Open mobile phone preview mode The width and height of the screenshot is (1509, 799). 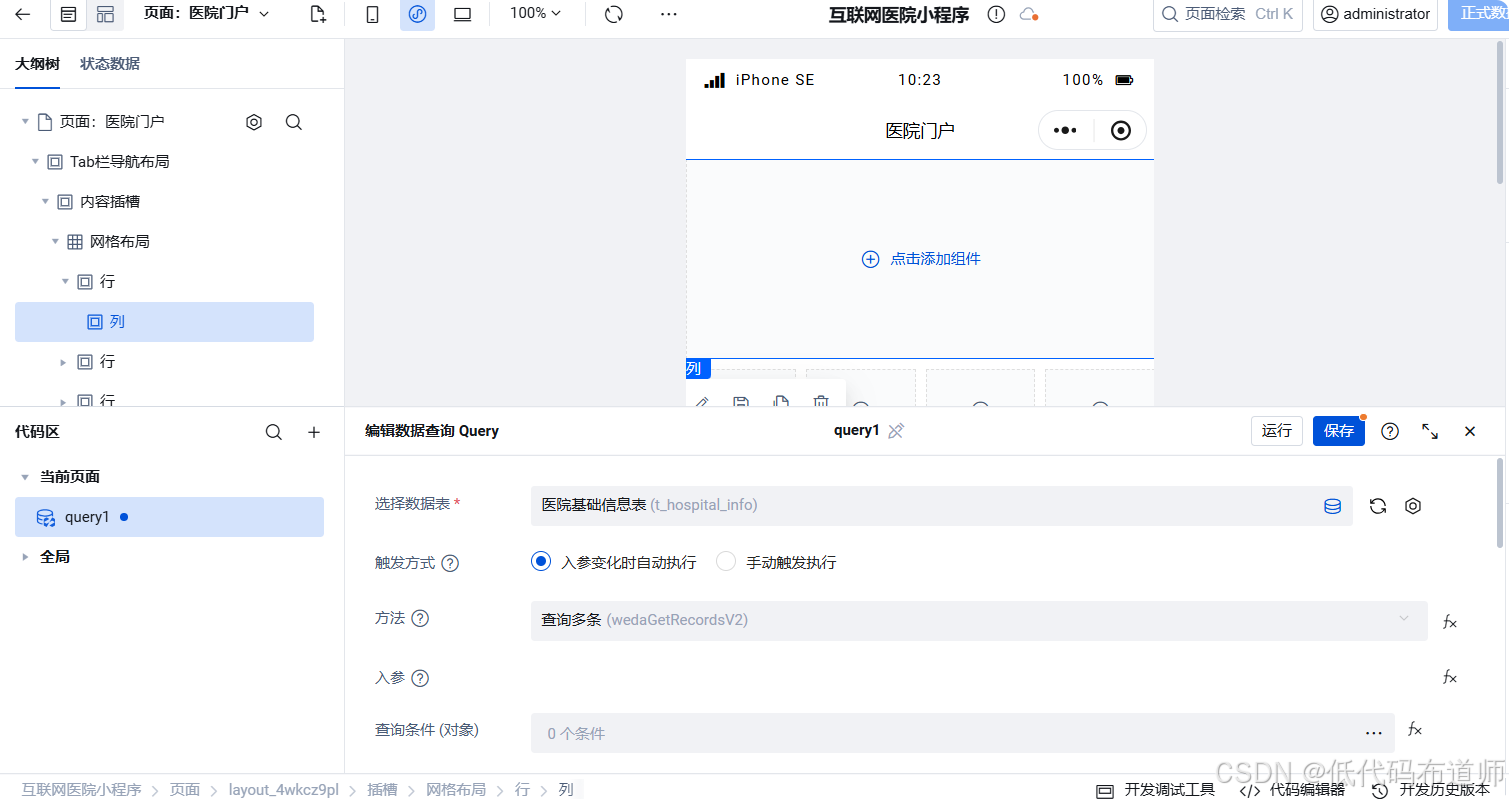(371, 15)
